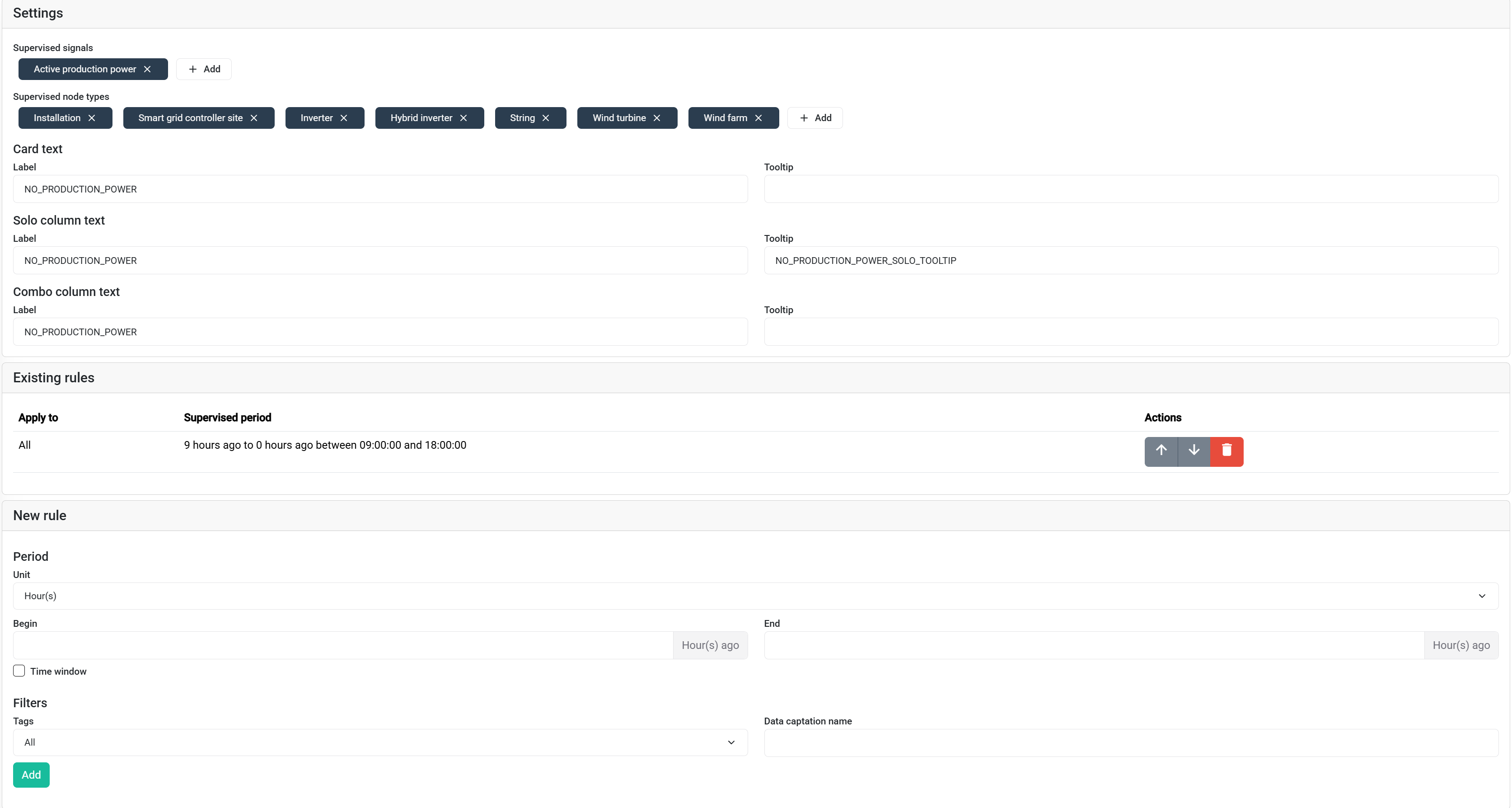This screenshot has width=1512, height=808.
Task: Click the green Add button for new rule
Action: tap(31, 775)
